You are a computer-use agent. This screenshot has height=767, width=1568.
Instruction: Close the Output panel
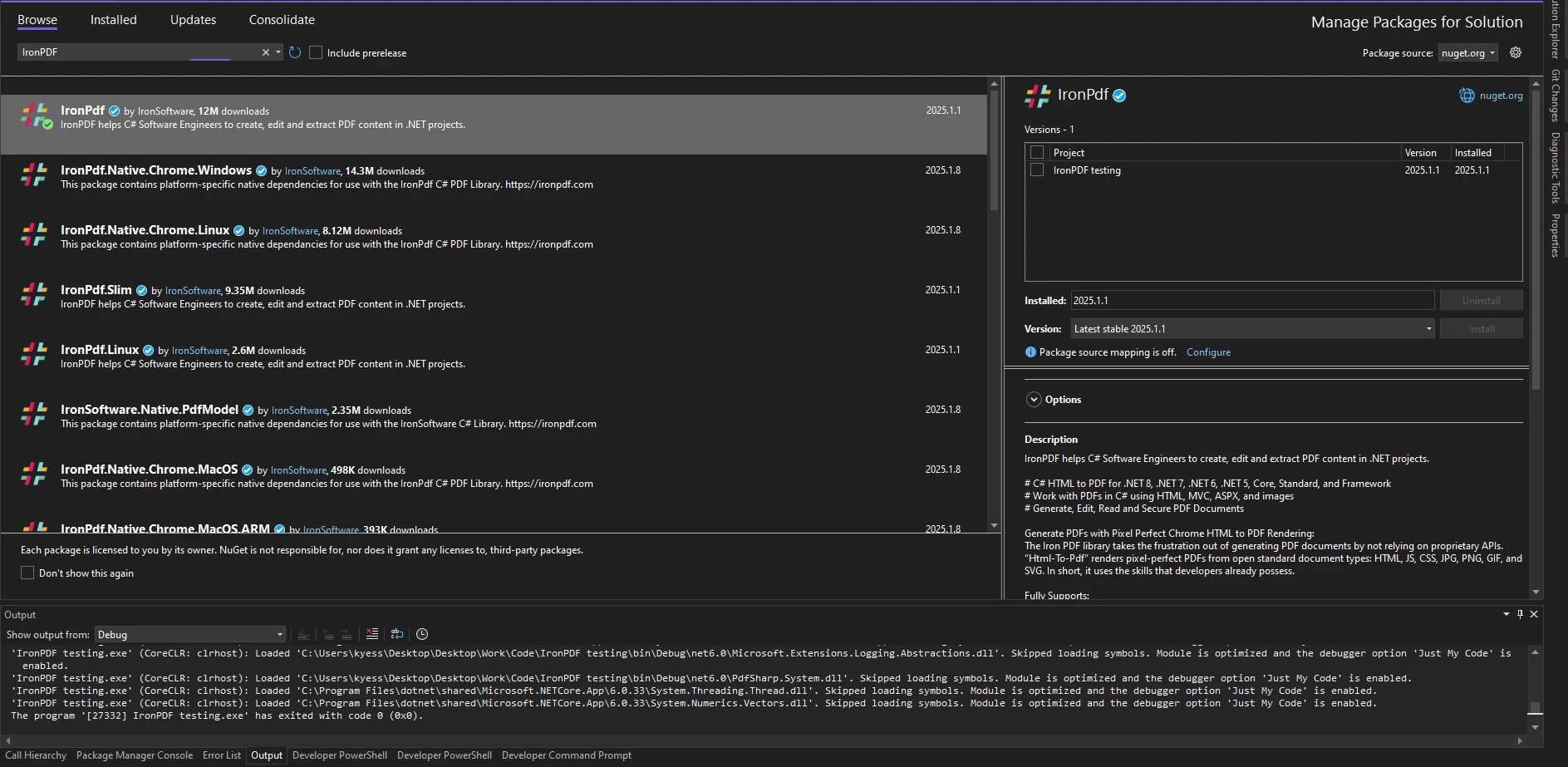(1534, 614)
